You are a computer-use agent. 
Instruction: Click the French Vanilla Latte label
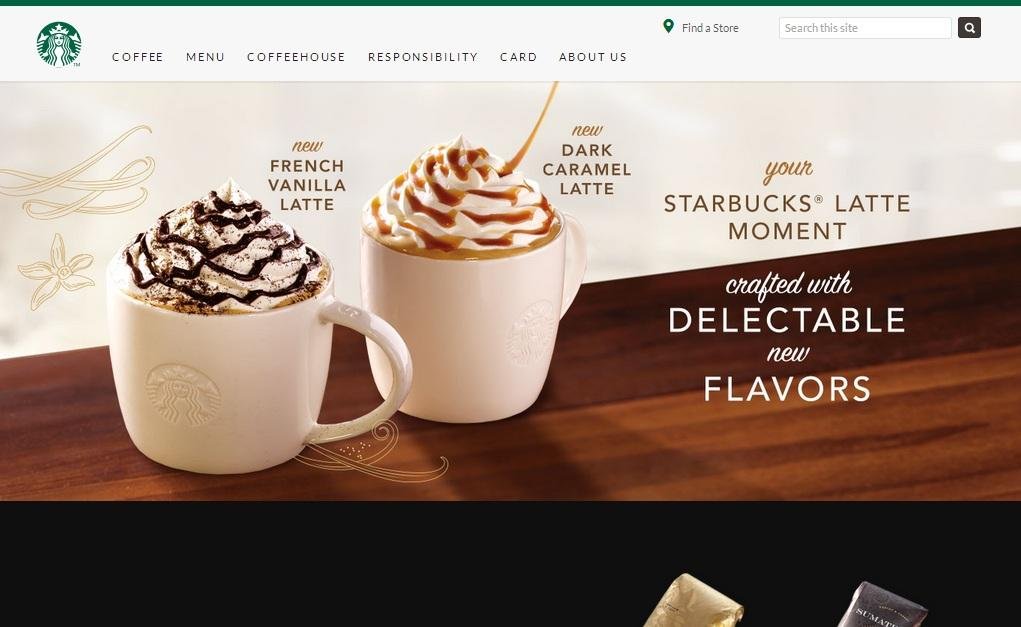point(307,176)
